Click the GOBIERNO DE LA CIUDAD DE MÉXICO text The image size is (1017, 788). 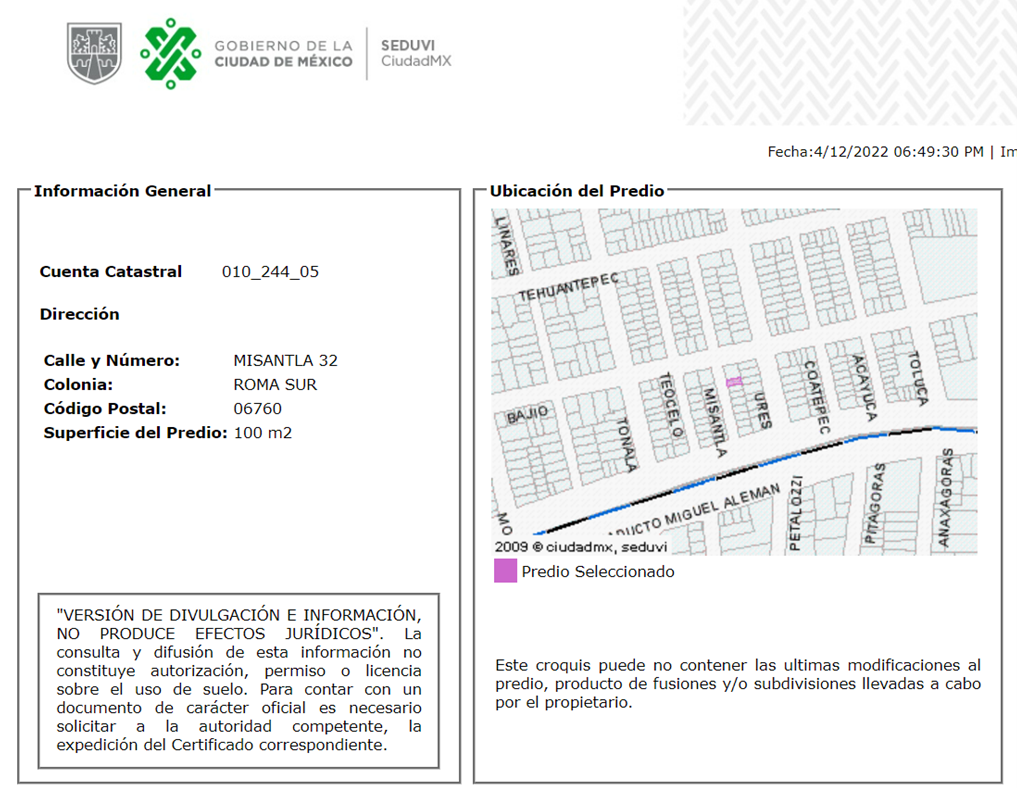pos(283,54)
